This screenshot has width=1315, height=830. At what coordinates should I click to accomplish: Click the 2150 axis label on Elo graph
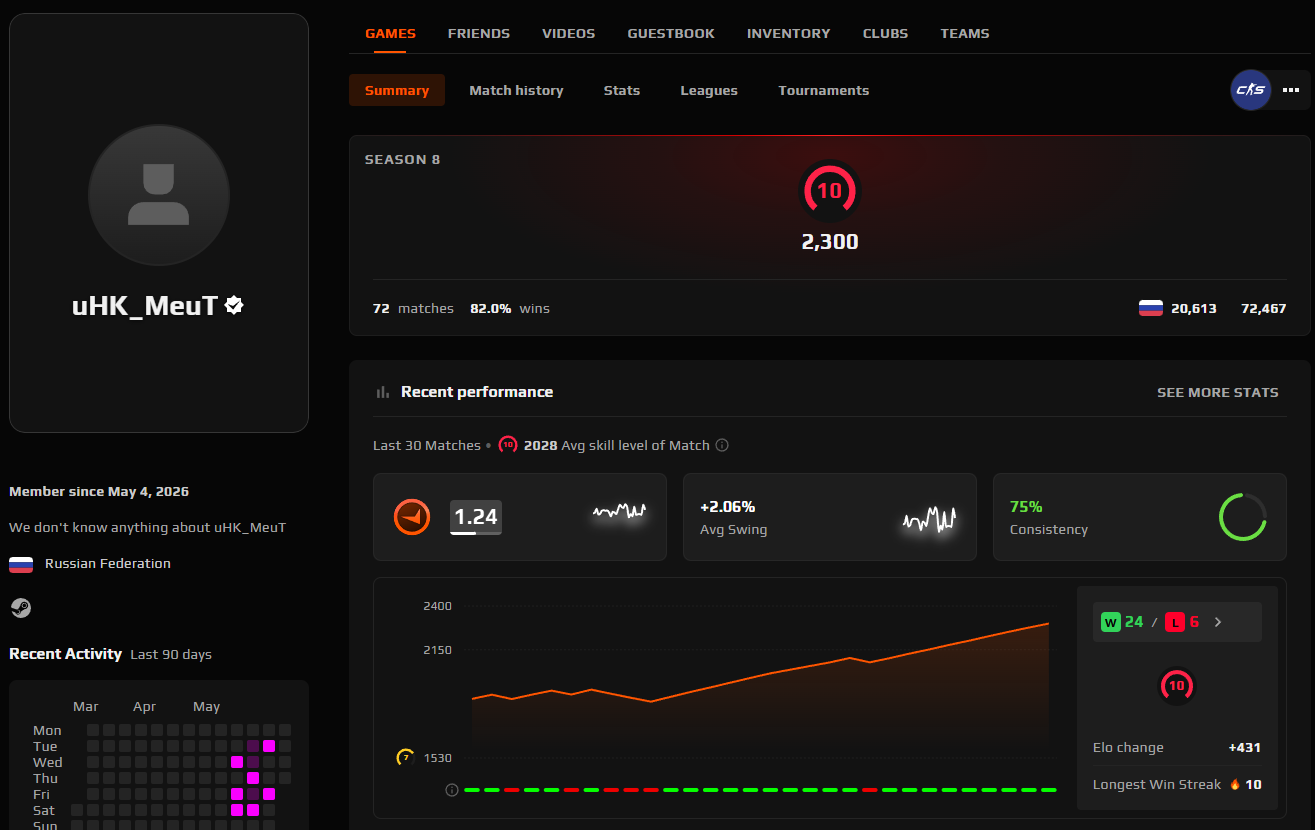click(438, 650)
